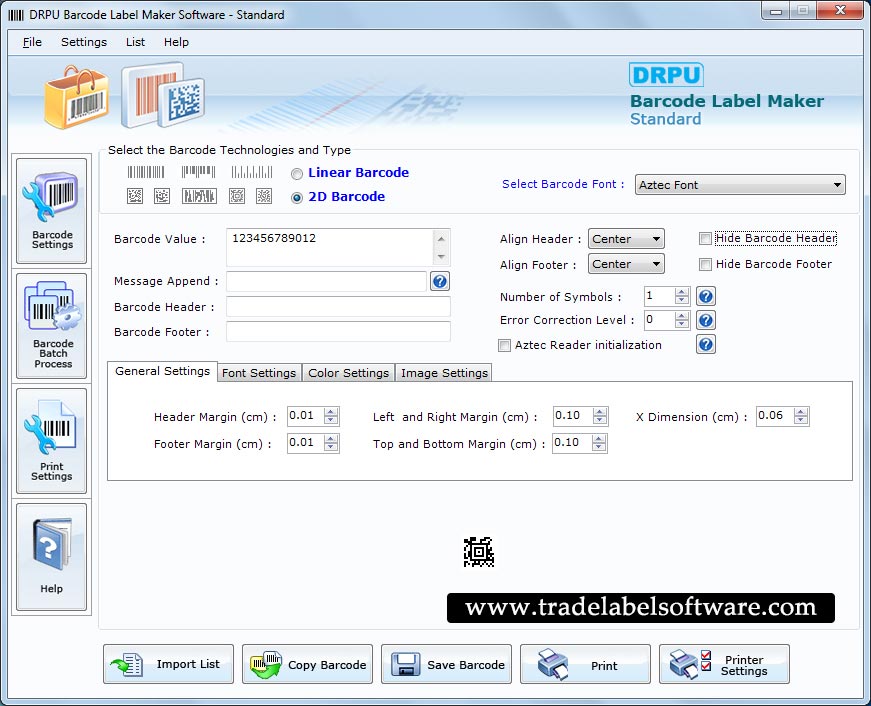This screenshot has height=706, width=871.
Task: Click third linear barcode sample icon
Action: [x=252, y=172]
